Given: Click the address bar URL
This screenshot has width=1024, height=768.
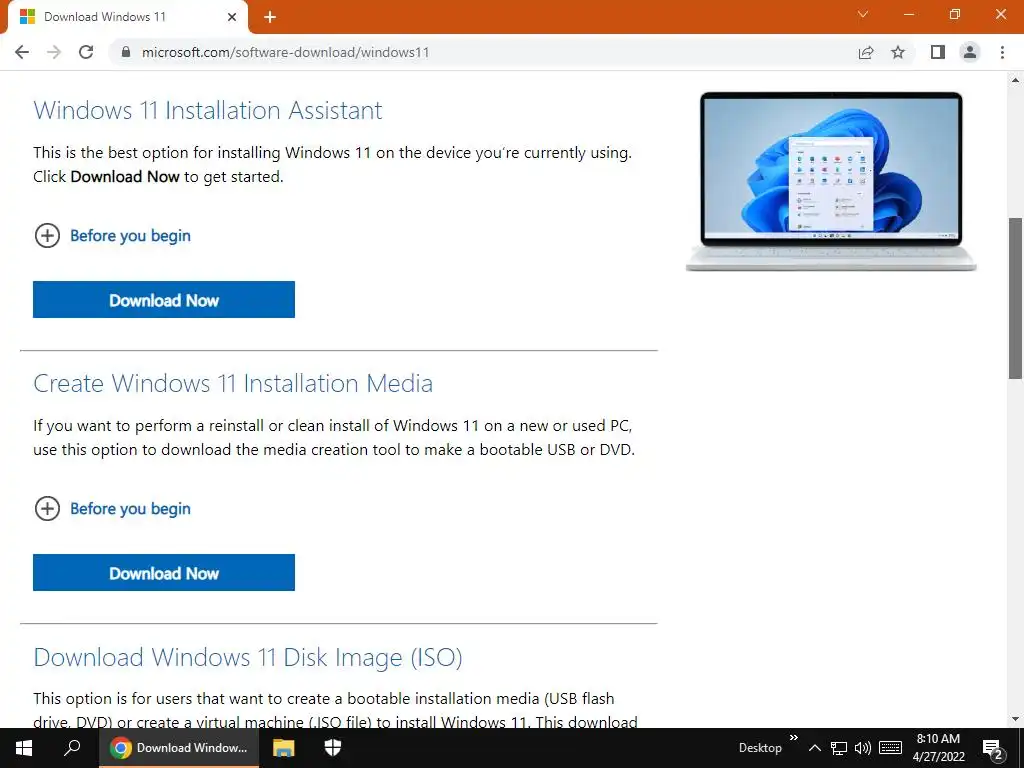Looking at the screenshot, I should point(285,52).
